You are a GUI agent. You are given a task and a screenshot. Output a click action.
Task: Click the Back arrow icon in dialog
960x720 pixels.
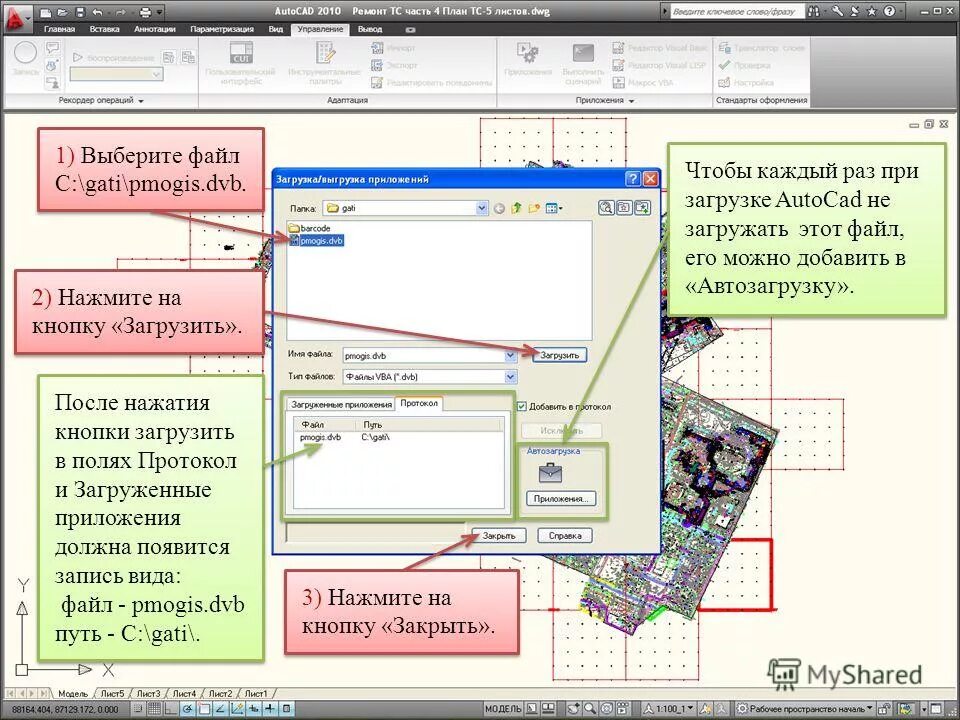point(499,209)
